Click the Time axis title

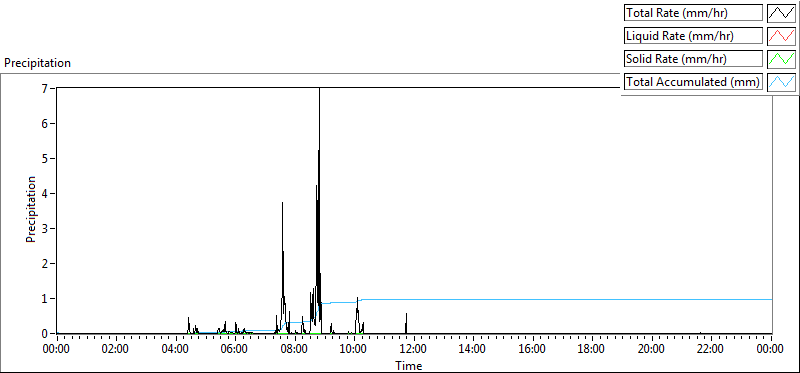409,365
